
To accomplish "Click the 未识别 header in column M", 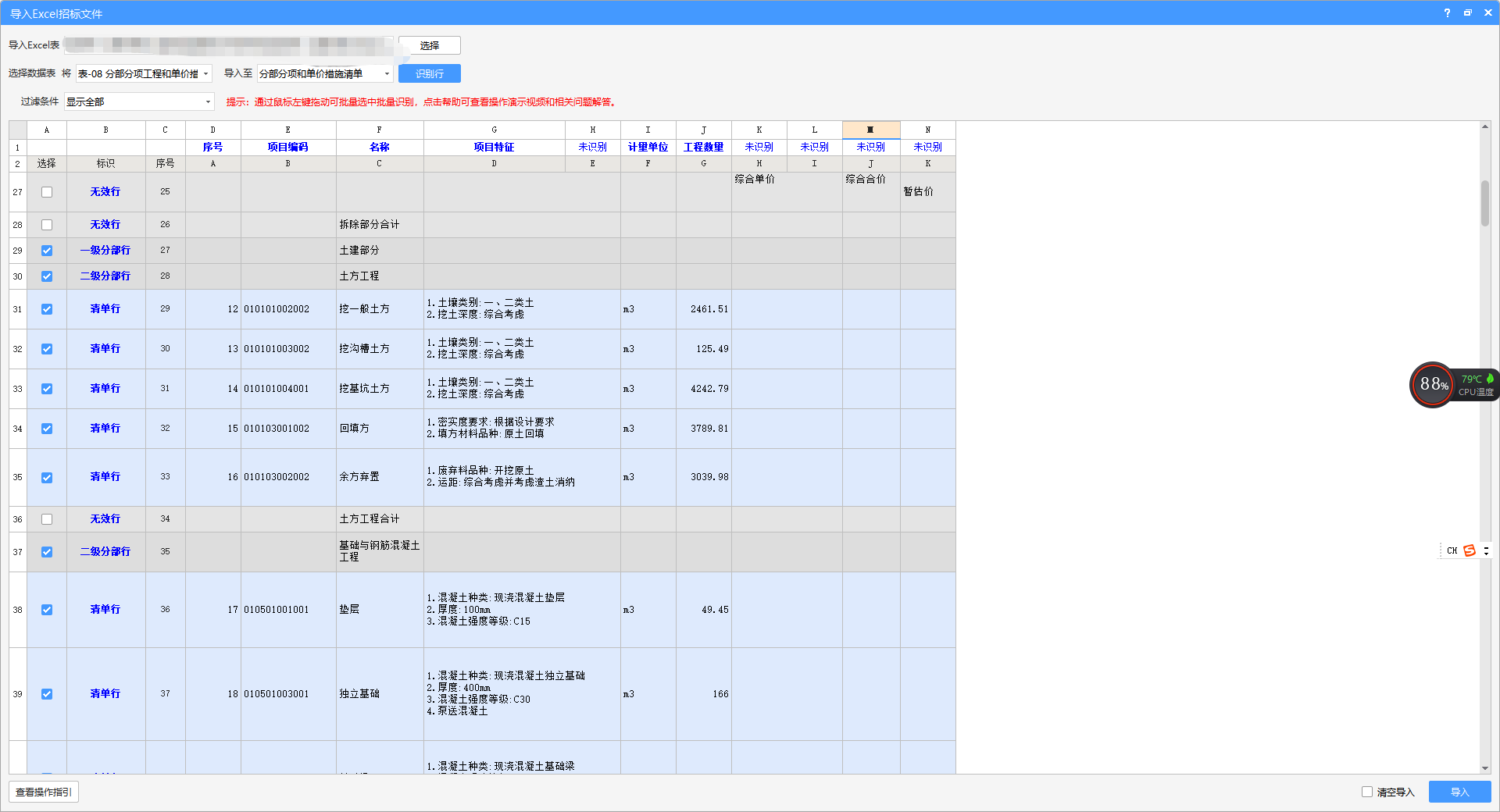I will [x=871, y=147].
